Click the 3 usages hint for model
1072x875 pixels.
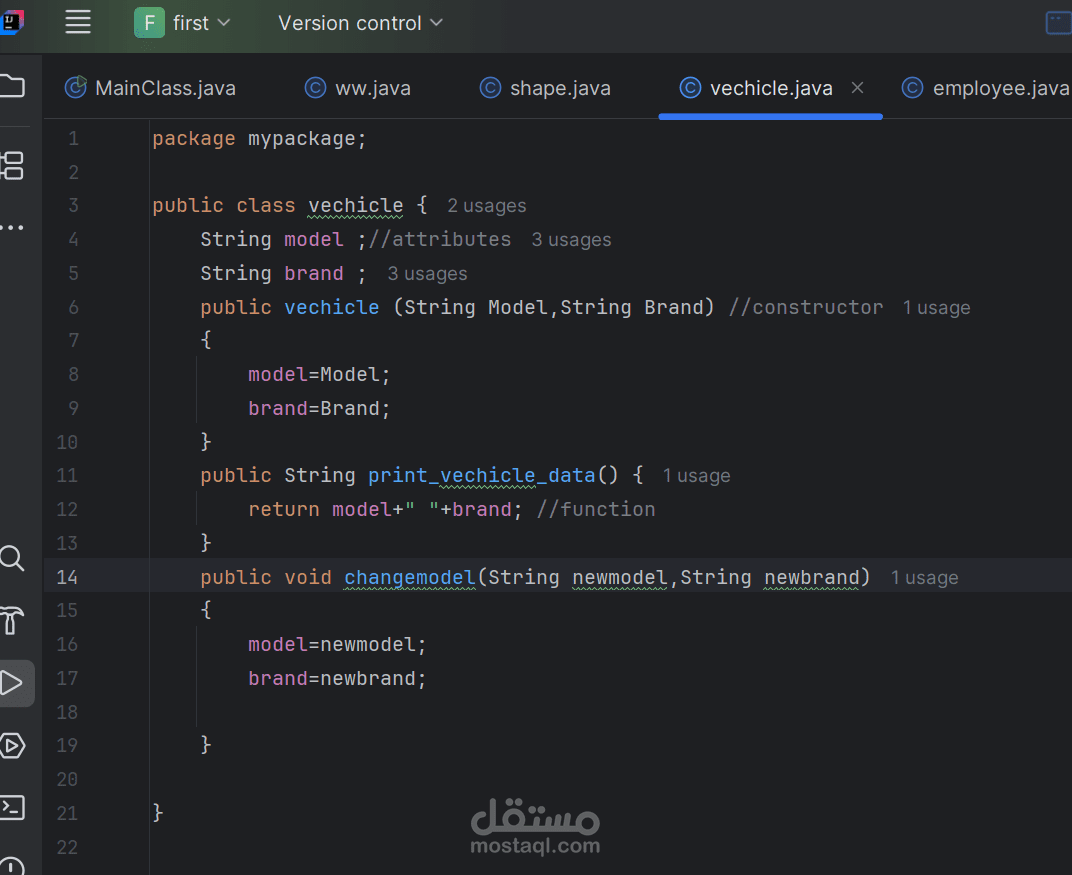tap(572, 240)
